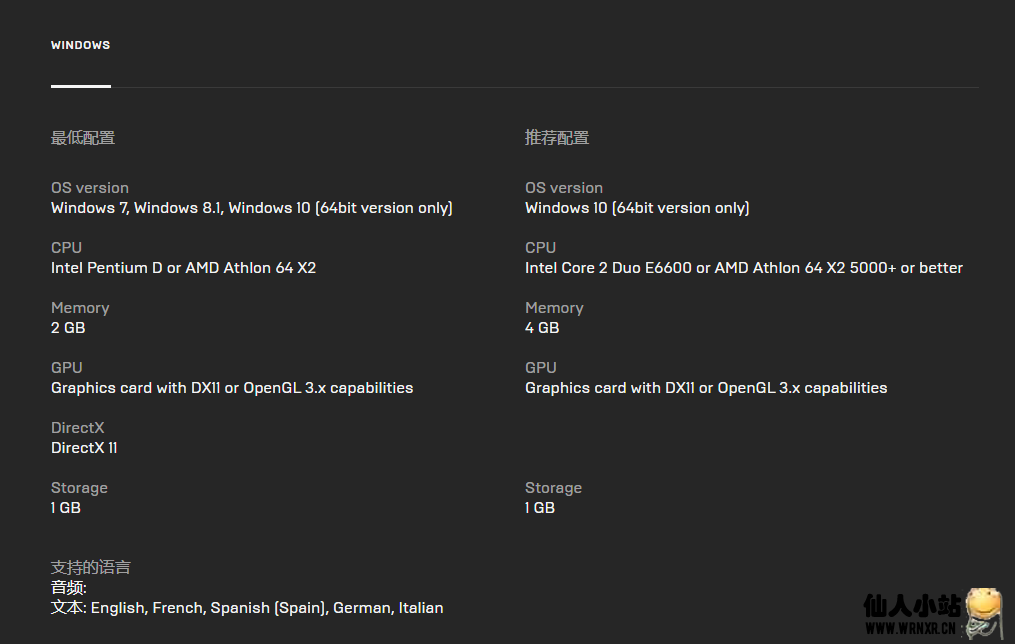This screenshot has height=644, width=1015.
Task: Click the minimum Storage 1 GB value
Action: [x=65, y=507]
